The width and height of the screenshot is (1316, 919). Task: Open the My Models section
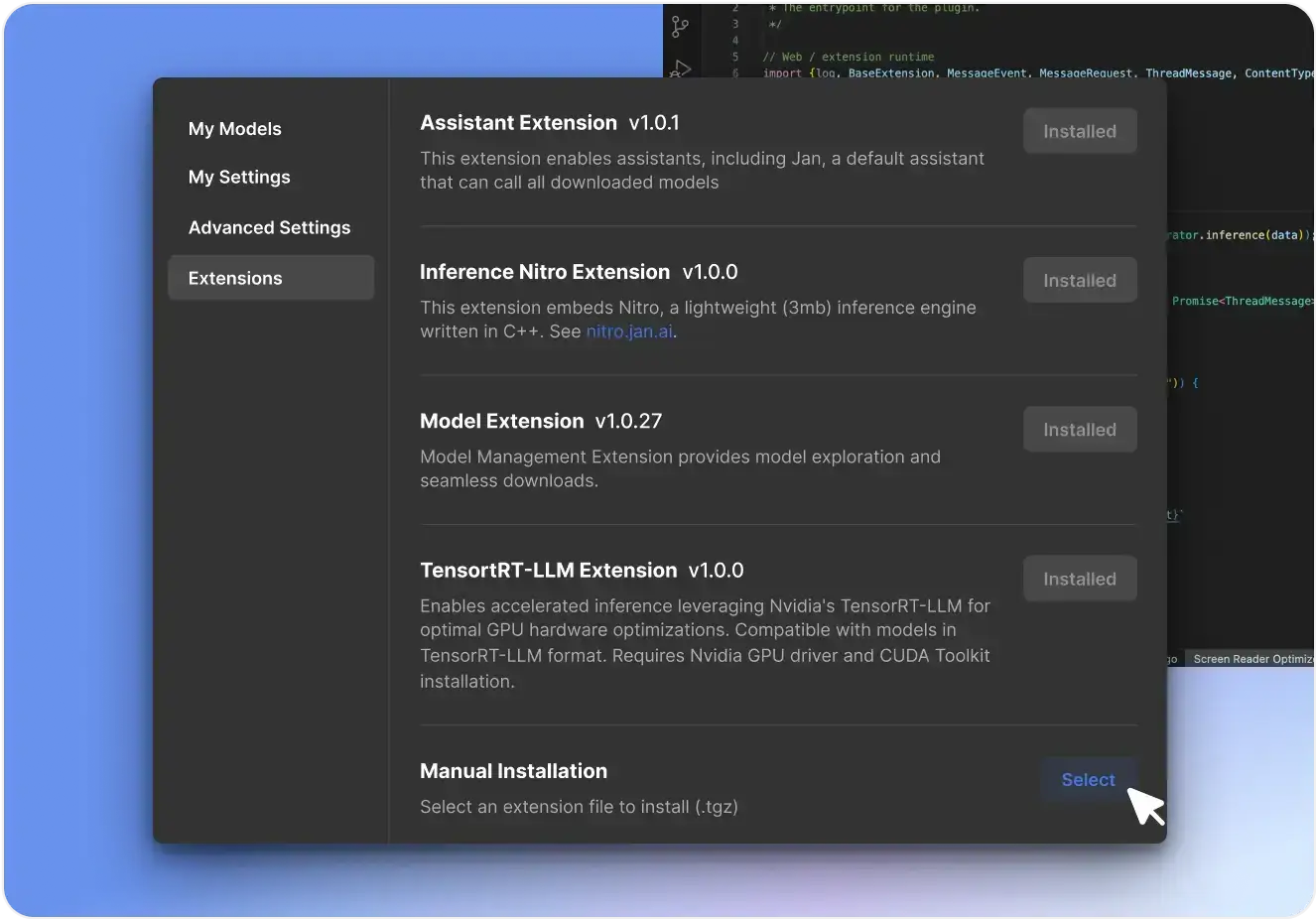coord(234,129)
